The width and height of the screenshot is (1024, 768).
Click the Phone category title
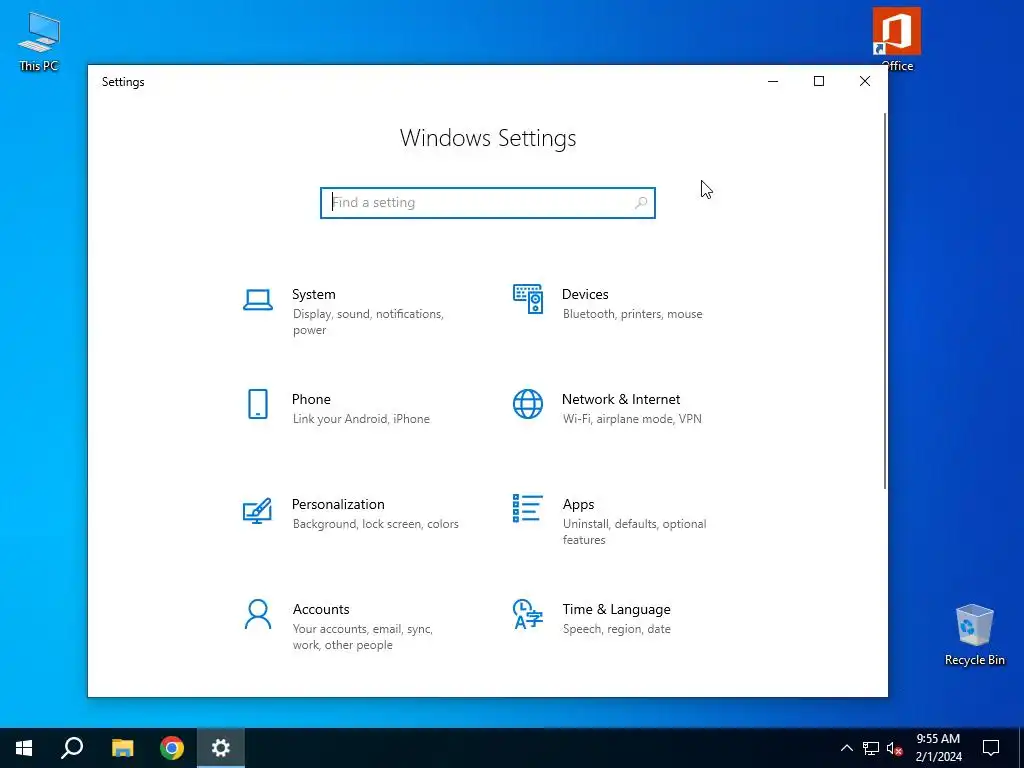(x=311, y=399)
